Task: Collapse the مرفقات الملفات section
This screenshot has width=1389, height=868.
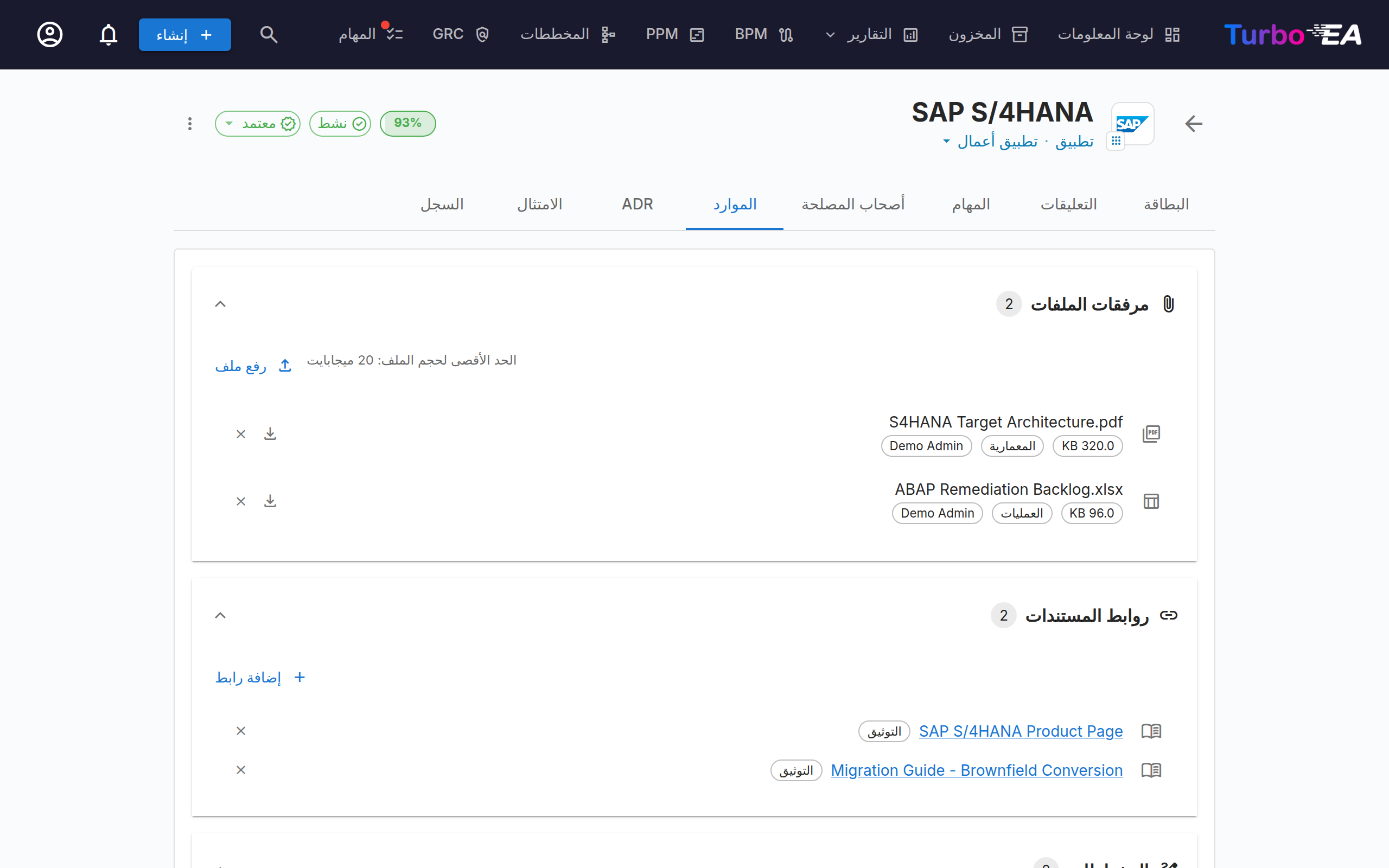Action: 220,304
